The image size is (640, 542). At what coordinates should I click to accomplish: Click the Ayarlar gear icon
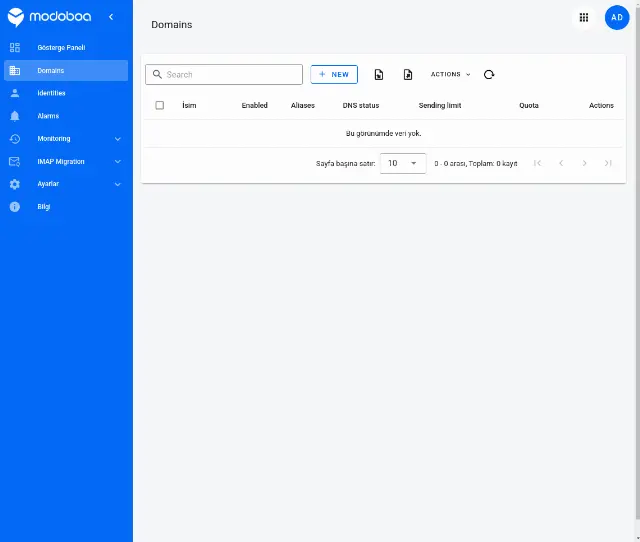pyautogui.click(x=15, y=184)
